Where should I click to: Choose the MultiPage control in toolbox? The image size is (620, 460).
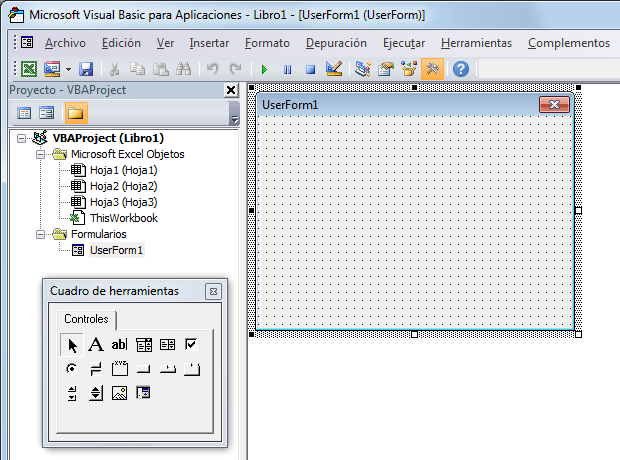pos(191,369)
